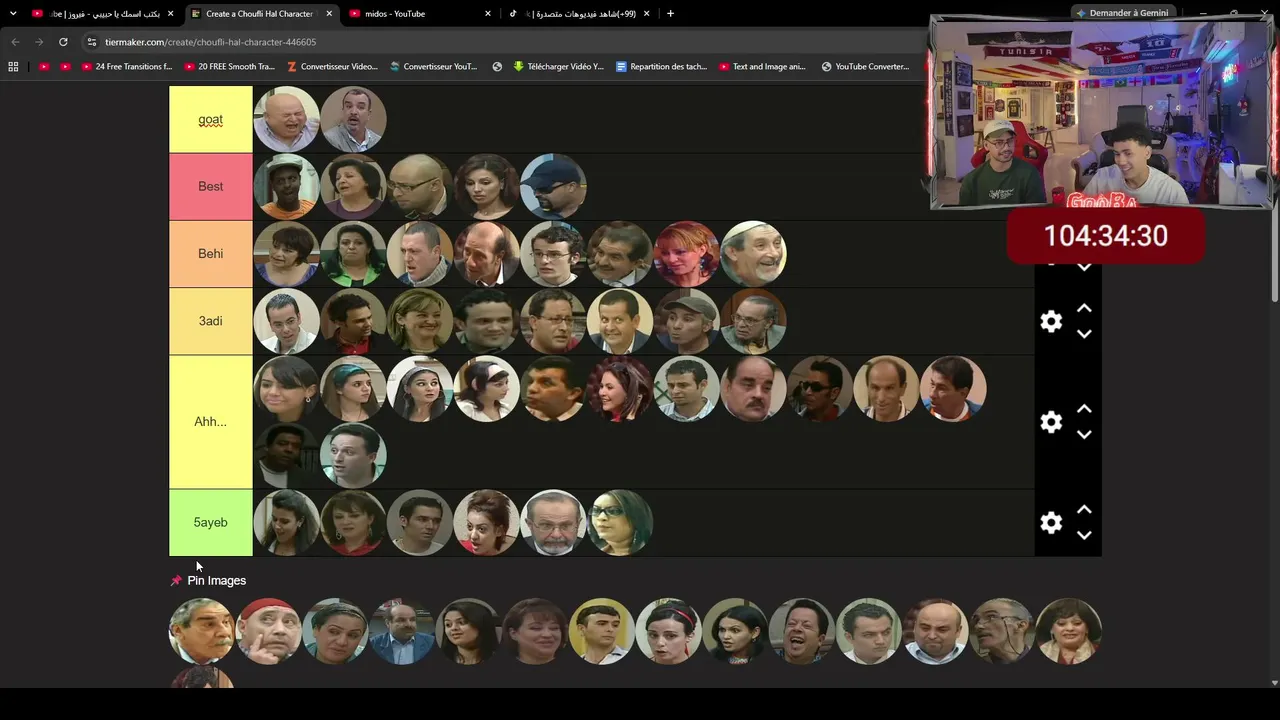Screen dimensions: 1280x720
Task: Select the sunglasses man in Ahh... tier
Action: click(820, 388)
